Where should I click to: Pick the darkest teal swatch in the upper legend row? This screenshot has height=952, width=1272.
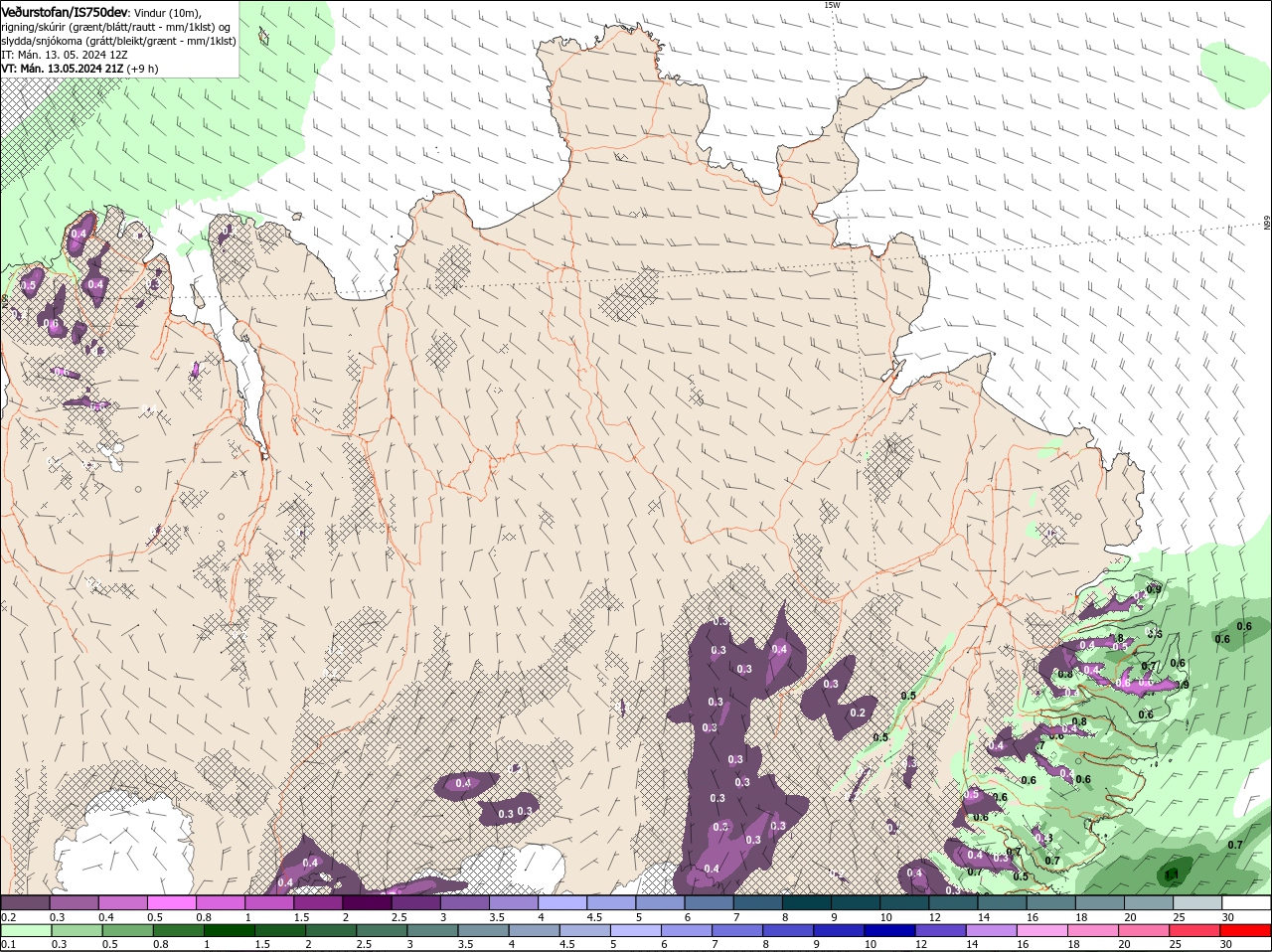pyautogui.click(x=807, y=902)
